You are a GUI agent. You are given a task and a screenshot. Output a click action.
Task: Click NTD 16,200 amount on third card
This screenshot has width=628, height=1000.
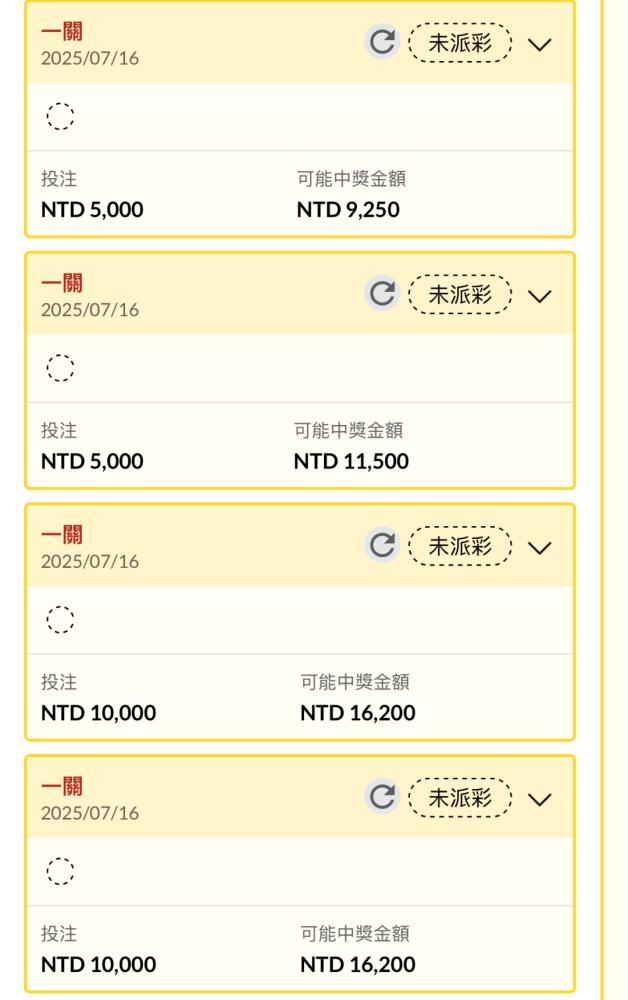(358, 712)
